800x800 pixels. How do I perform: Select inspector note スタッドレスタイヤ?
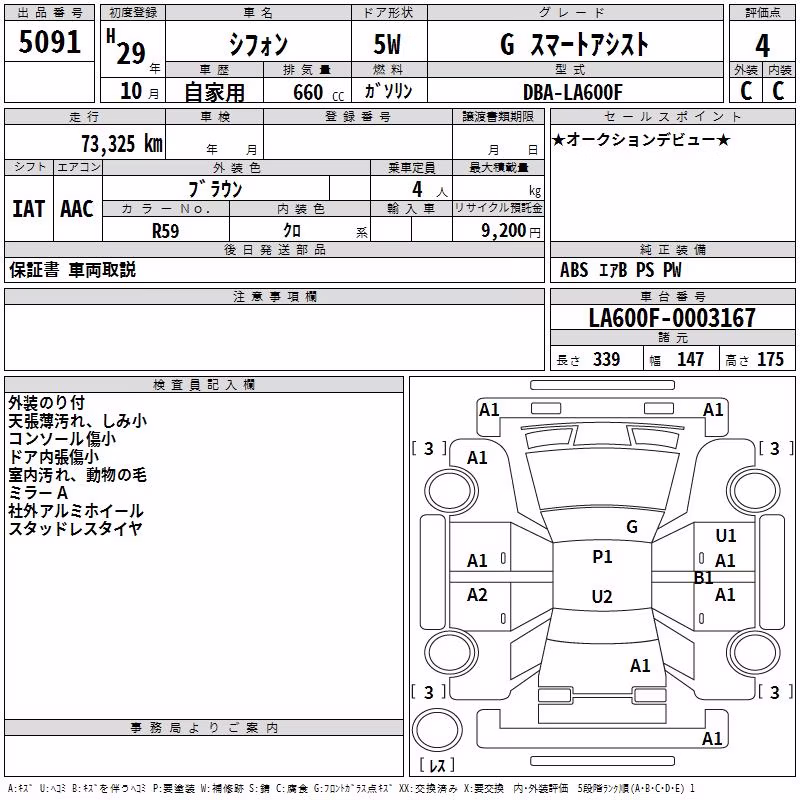coord(75,528)
